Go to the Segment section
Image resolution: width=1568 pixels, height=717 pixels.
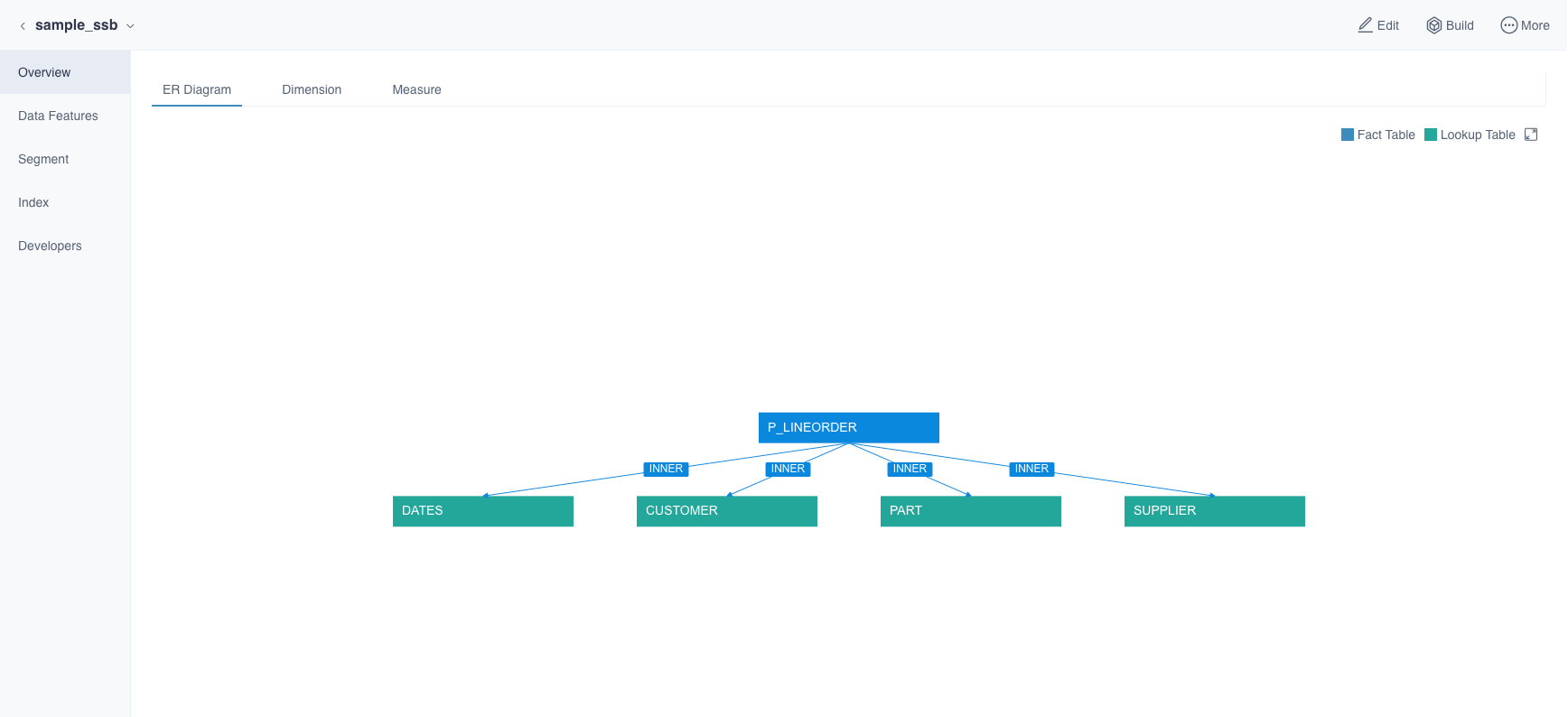coord(43,159)
